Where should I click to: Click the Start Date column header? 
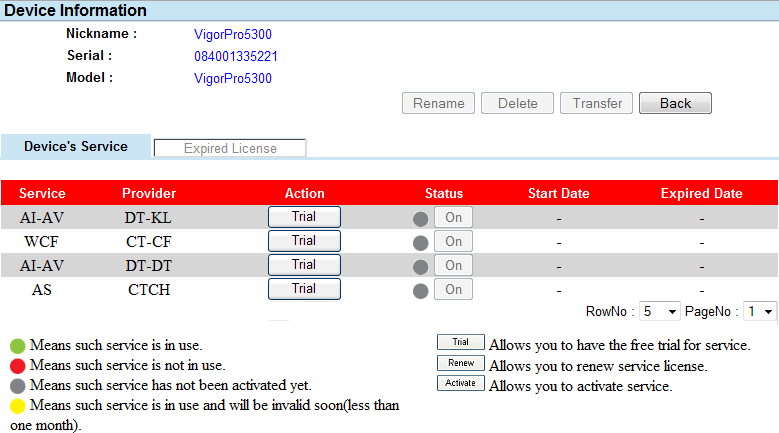[x=558, y=193]
